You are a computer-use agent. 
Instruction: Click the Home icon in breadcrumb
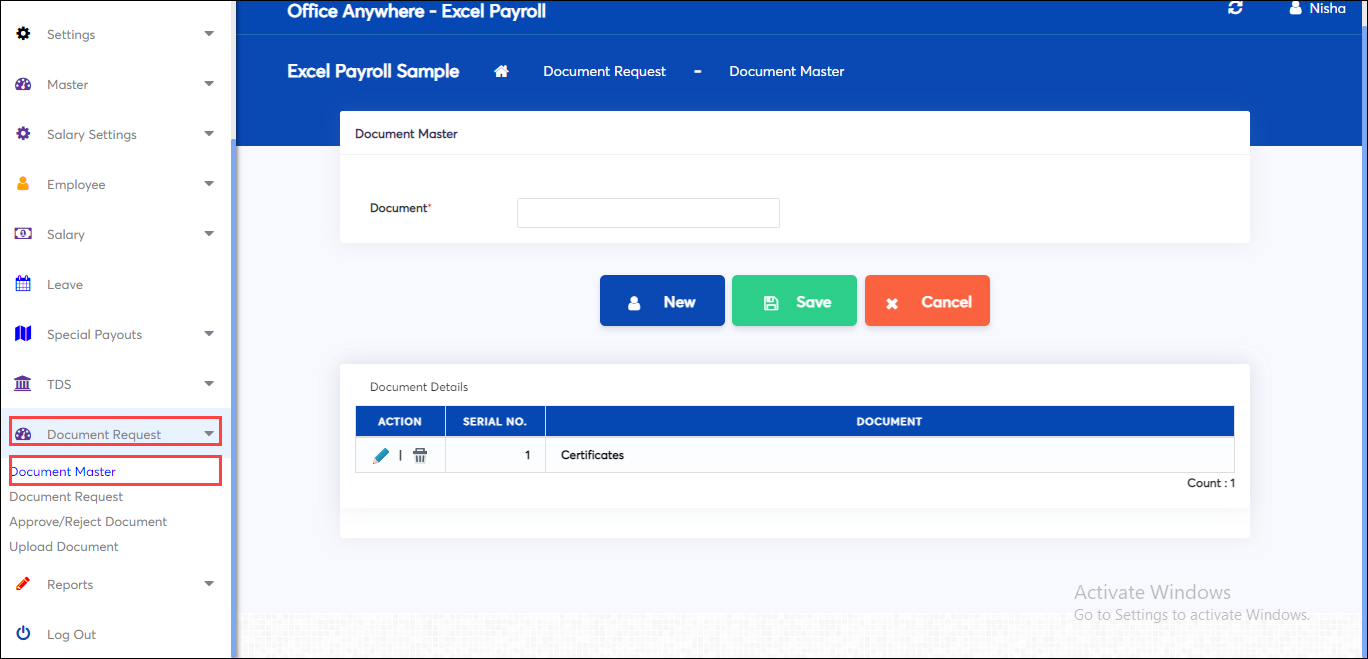(x=502, y=71)
